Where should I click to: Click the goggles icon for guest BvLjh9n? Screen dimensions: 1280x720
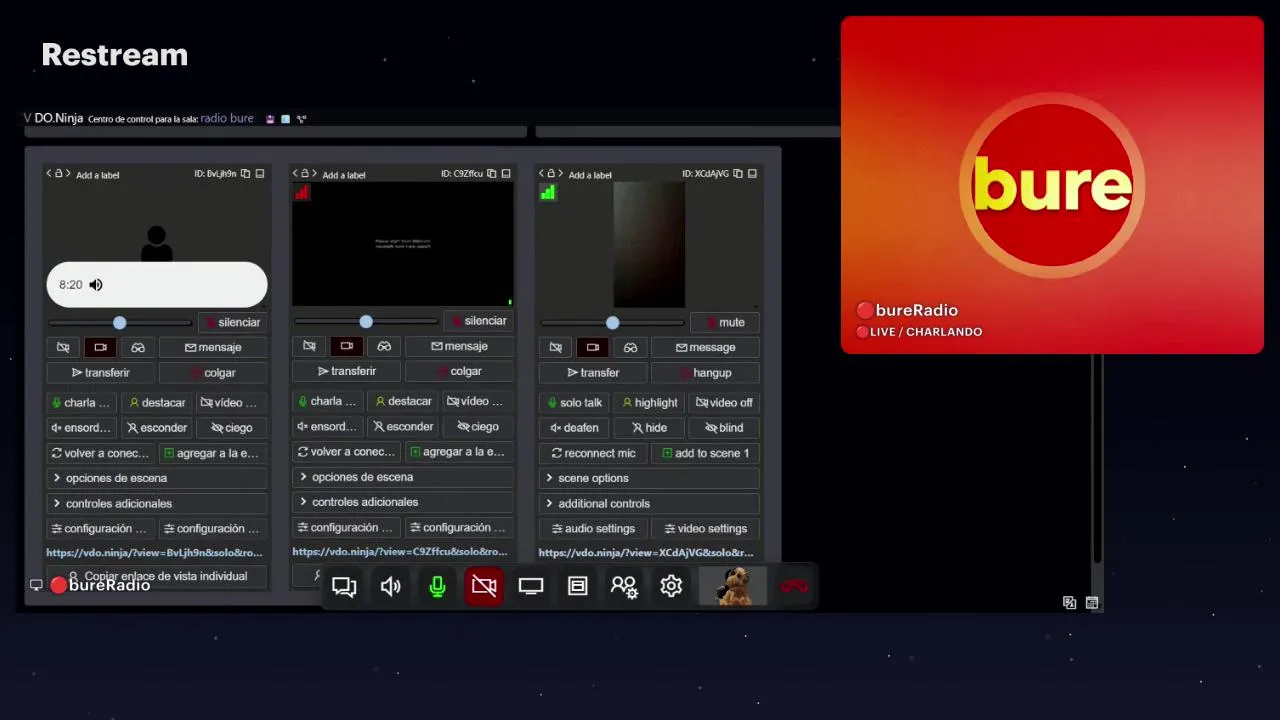tap(138, 347)
